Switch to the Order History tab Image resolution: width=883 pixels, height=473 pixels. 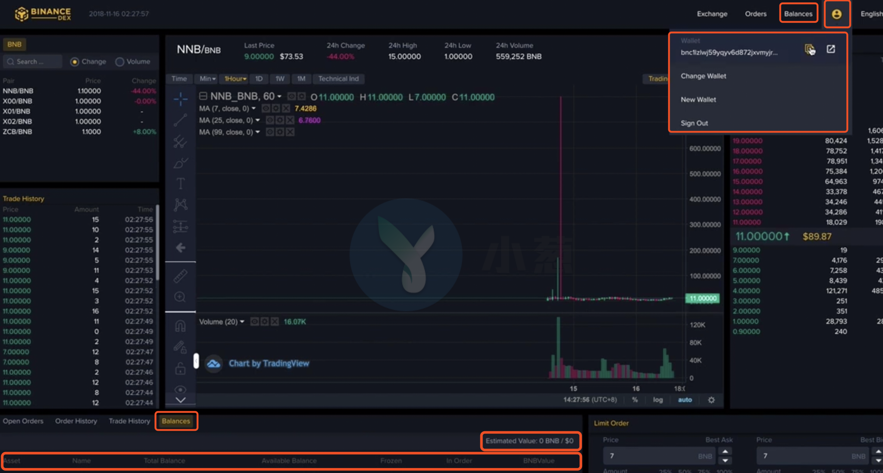(76, 421)
